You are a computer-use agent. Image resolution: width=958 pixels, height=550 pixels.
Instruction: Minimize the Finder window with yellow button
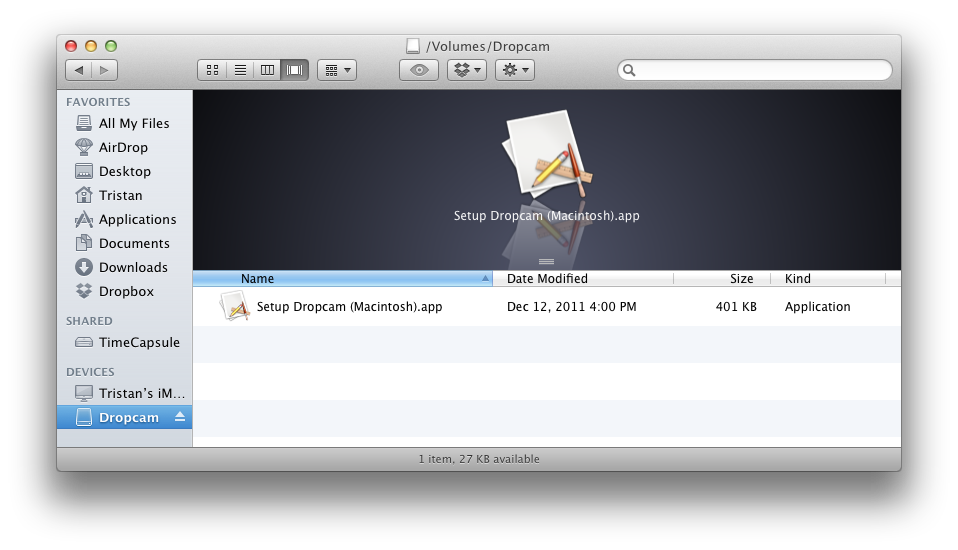91,46
